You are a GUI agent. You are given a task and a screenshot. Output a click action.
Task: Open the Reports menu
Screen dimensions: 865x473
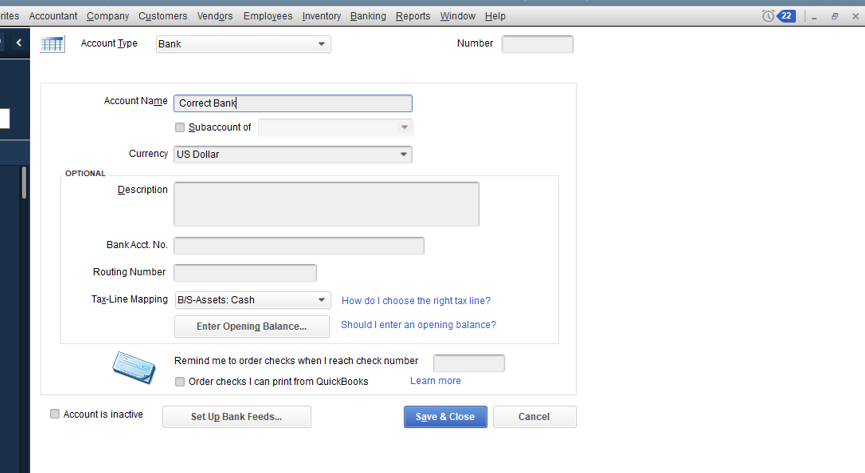pyautogui.click(x=413, y=16)
